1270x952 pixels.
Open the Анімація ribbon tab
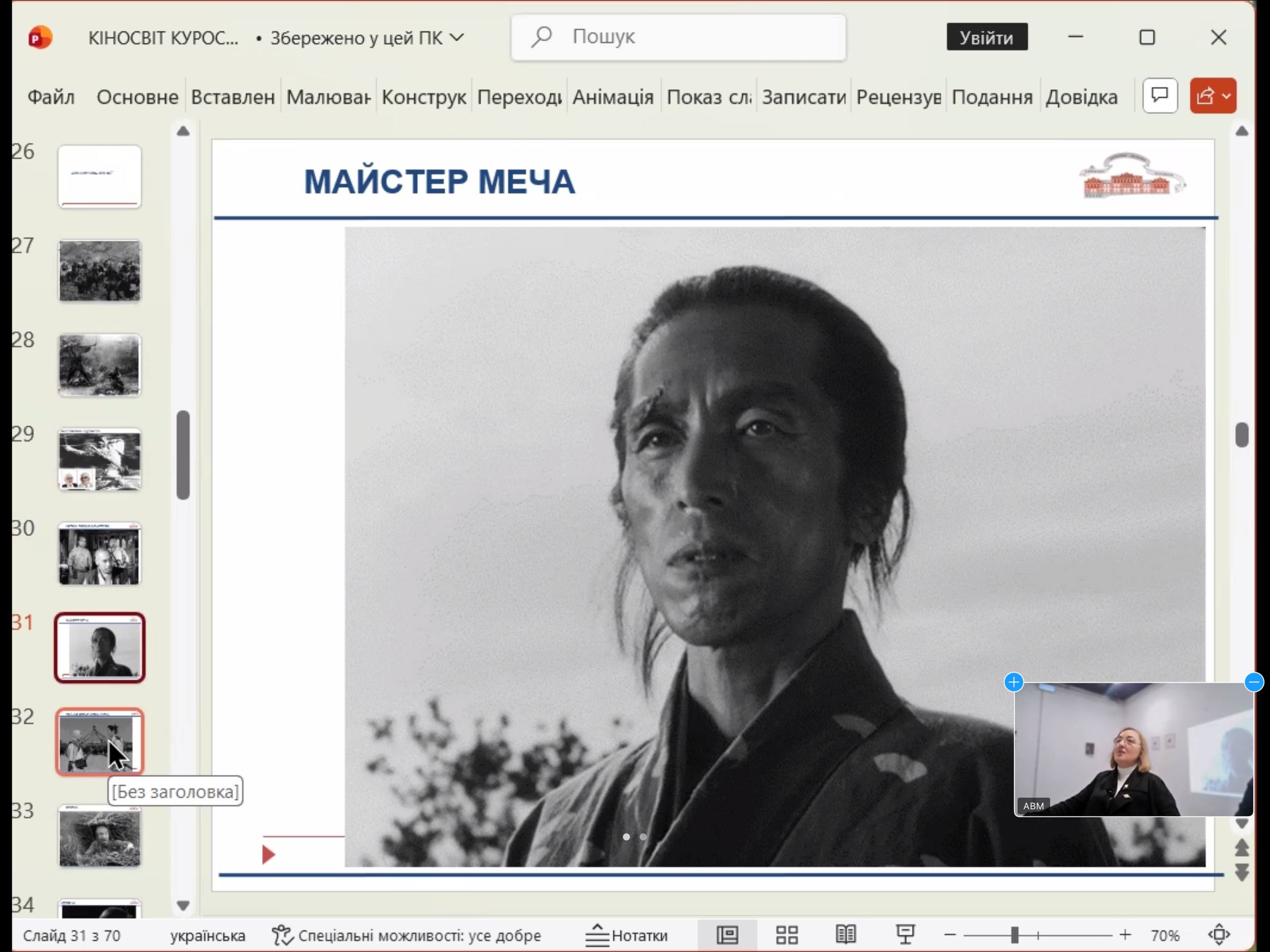(613, 97)
